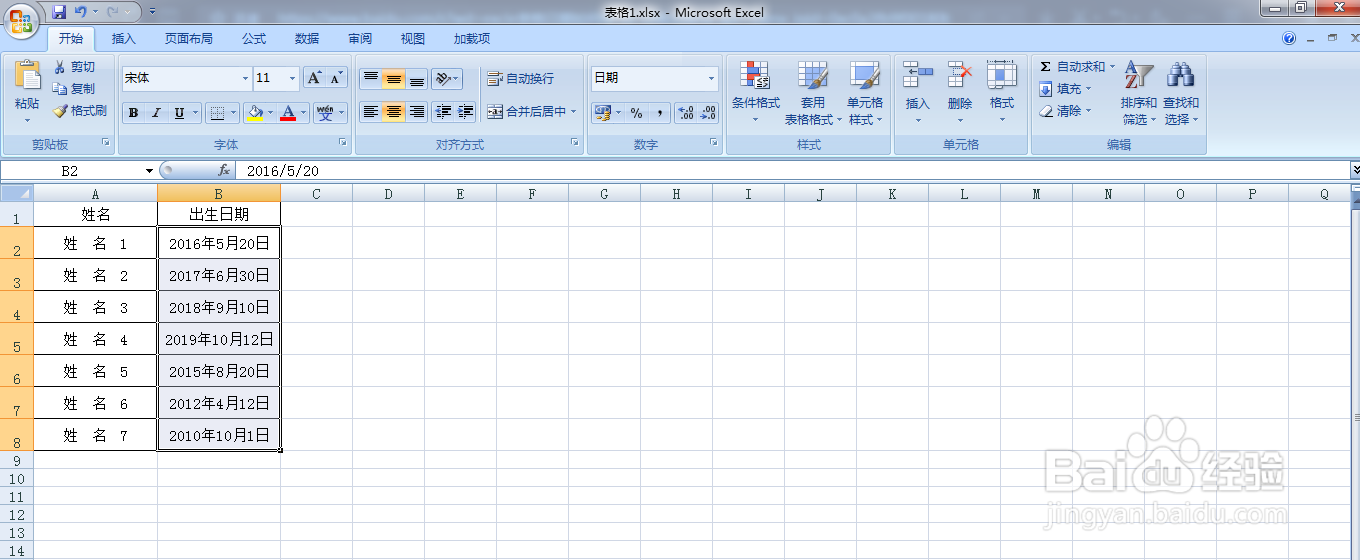Switch to the 审阅 ribbon tab
Image resolution: width=1360 pixels, height=560 pixels.
pos(360,39)
